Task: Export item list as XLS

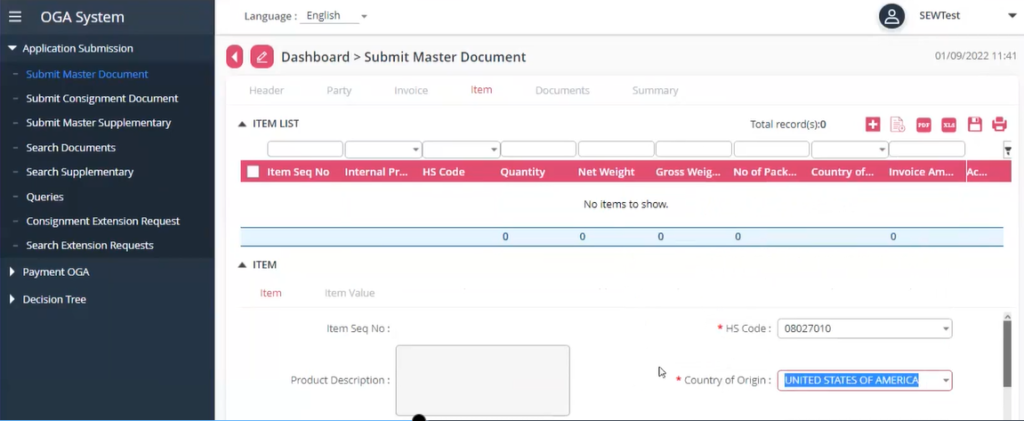Action: coord(948,125)
